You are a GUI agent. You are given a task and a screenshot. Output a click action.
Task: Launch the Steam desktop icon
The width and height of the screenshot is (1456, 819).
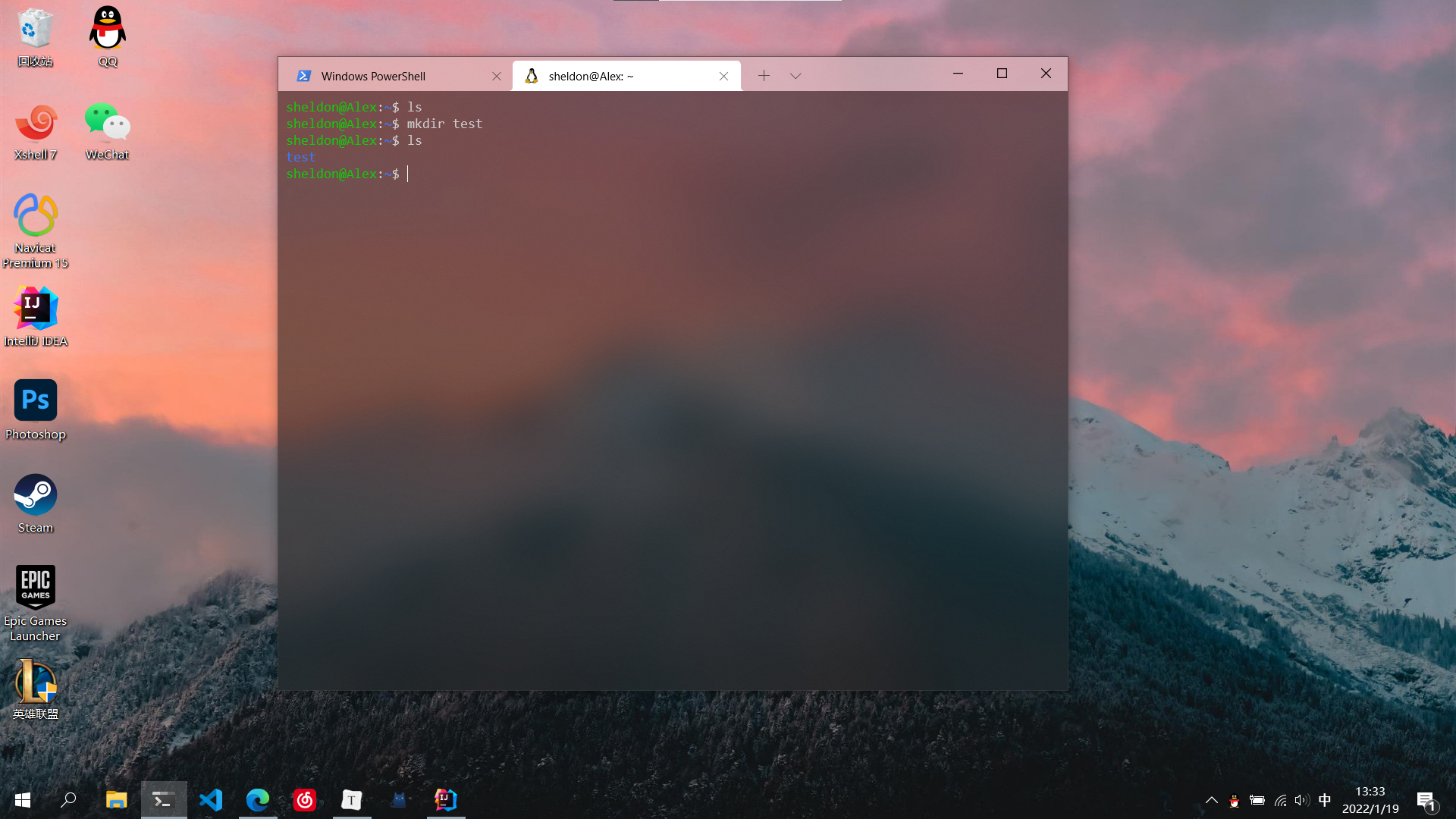(x=36, y=494)
